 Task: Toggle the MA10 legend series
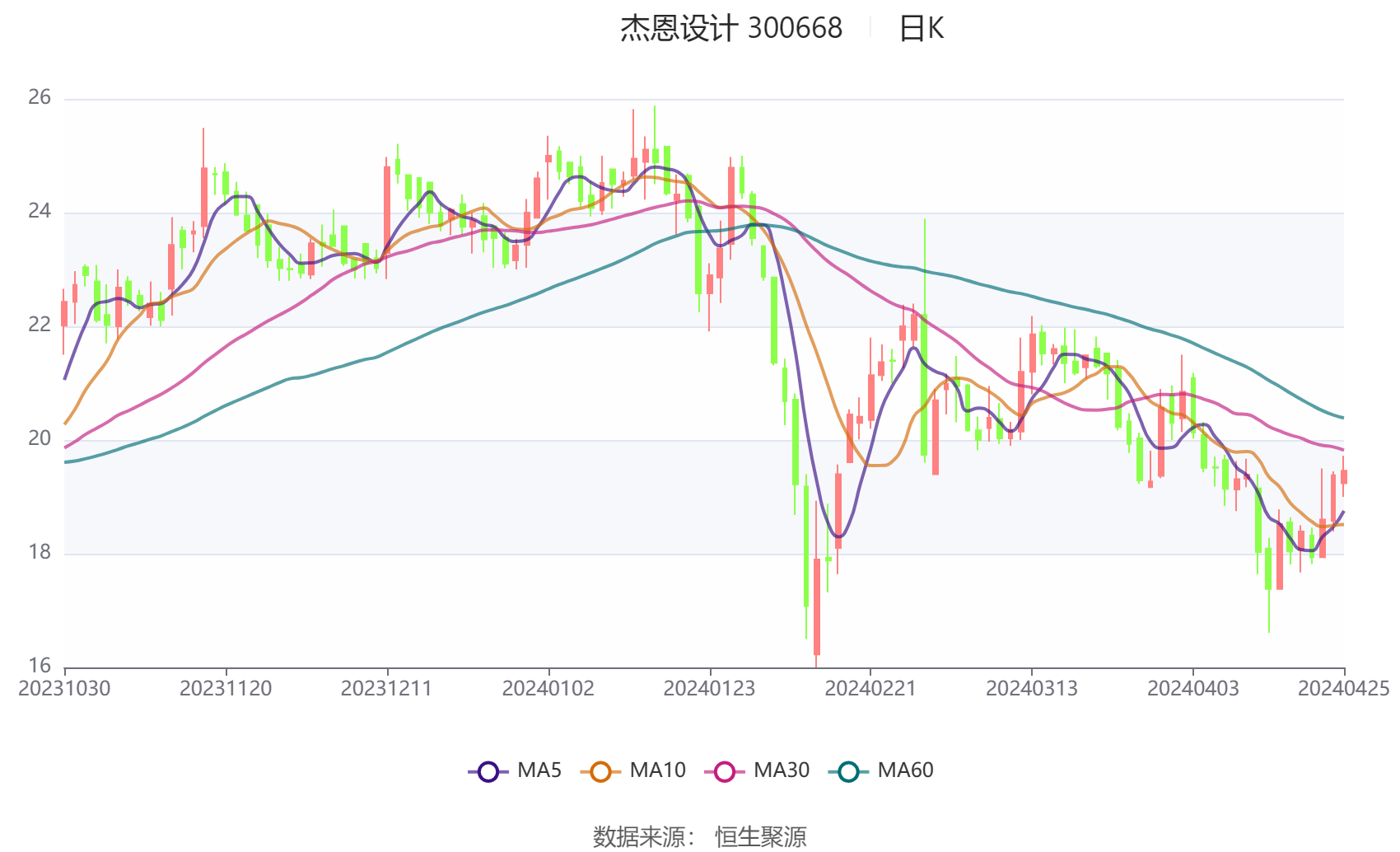pyautogui.click(x=633, y=770)
